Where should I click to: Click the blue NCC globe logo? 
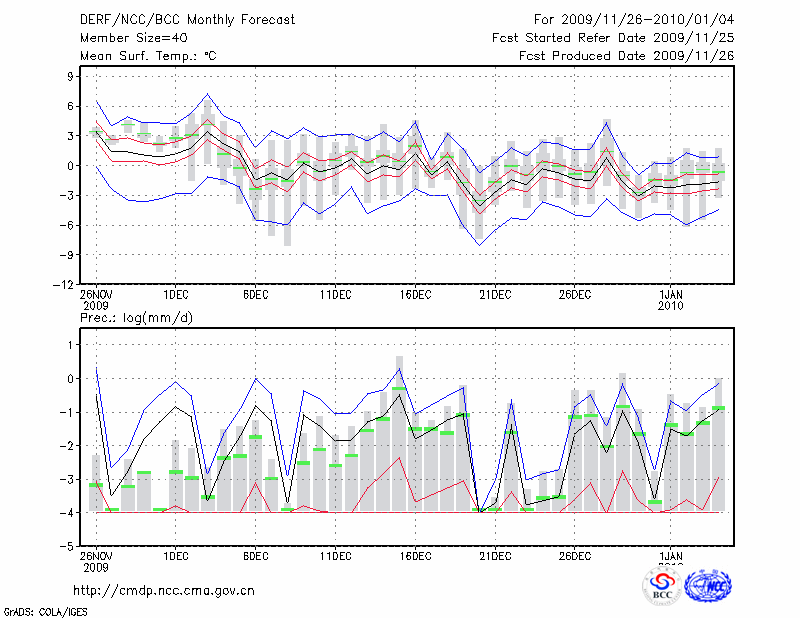click(x=708, y=586)
